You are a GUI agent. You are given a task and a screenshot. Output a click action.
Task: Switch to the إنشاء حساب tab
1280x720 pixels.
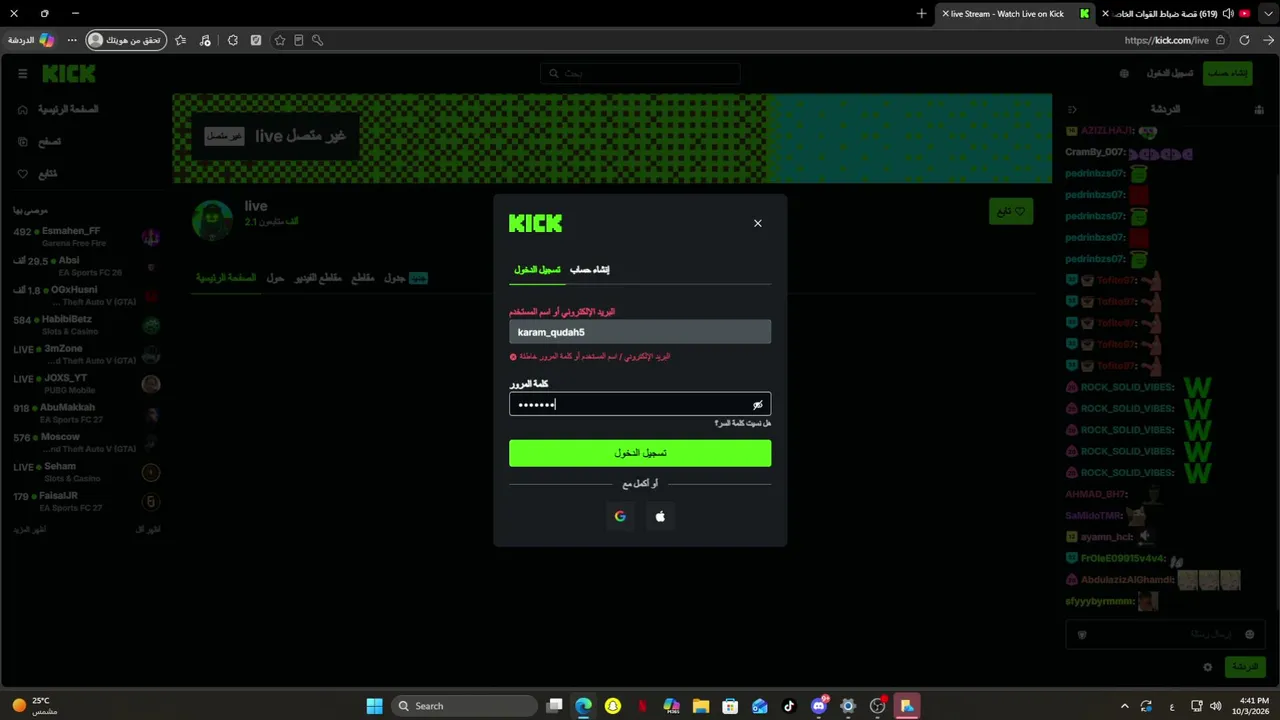point(589,270)
